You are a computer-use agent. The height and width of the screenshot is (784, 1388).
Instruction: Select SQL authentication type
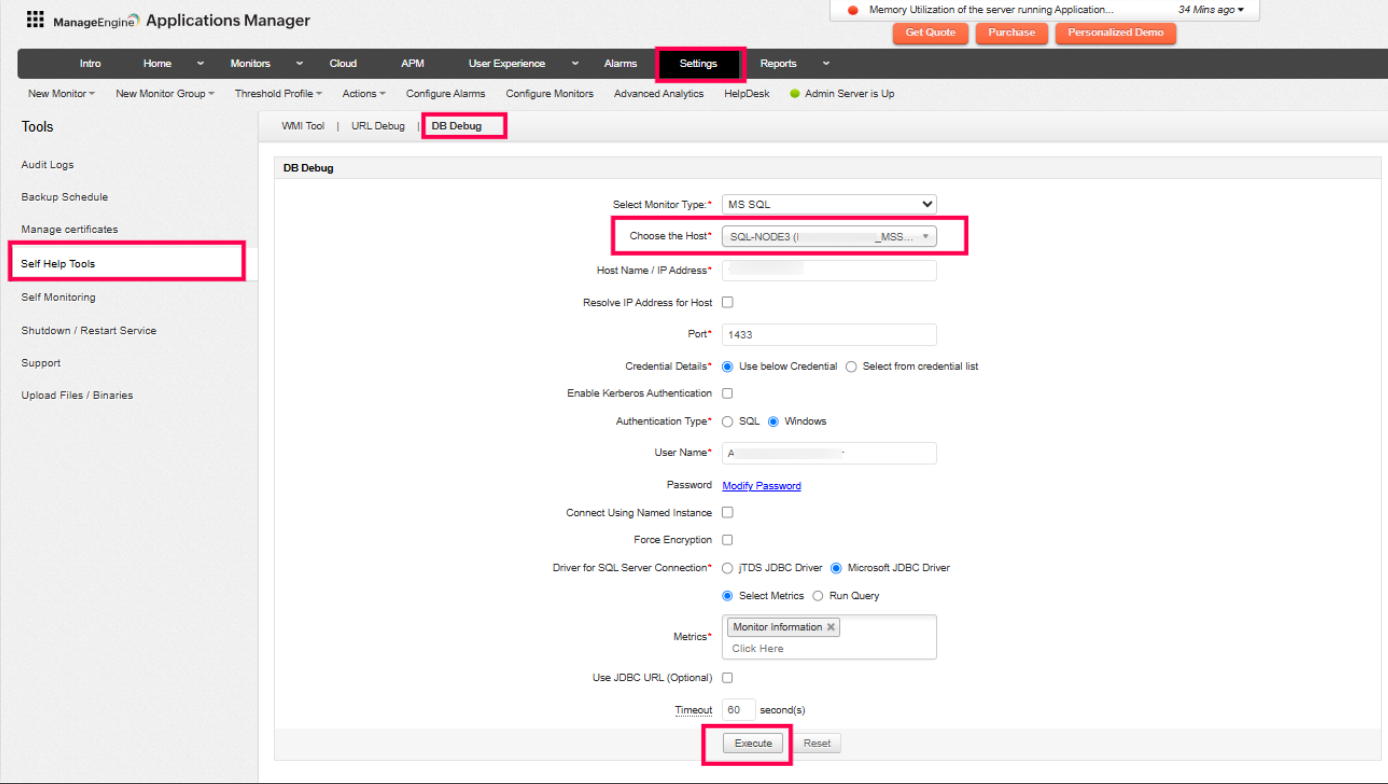click(x=728, y=422)
